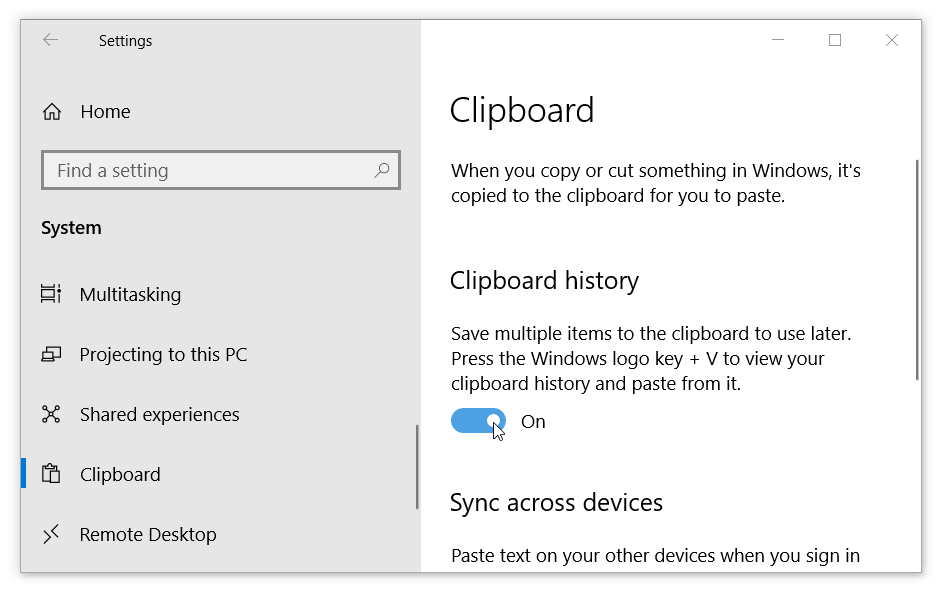Open the Multitasking settings page
The width and height of the screenshot is (939, 591).
click(x=130, y=294)
